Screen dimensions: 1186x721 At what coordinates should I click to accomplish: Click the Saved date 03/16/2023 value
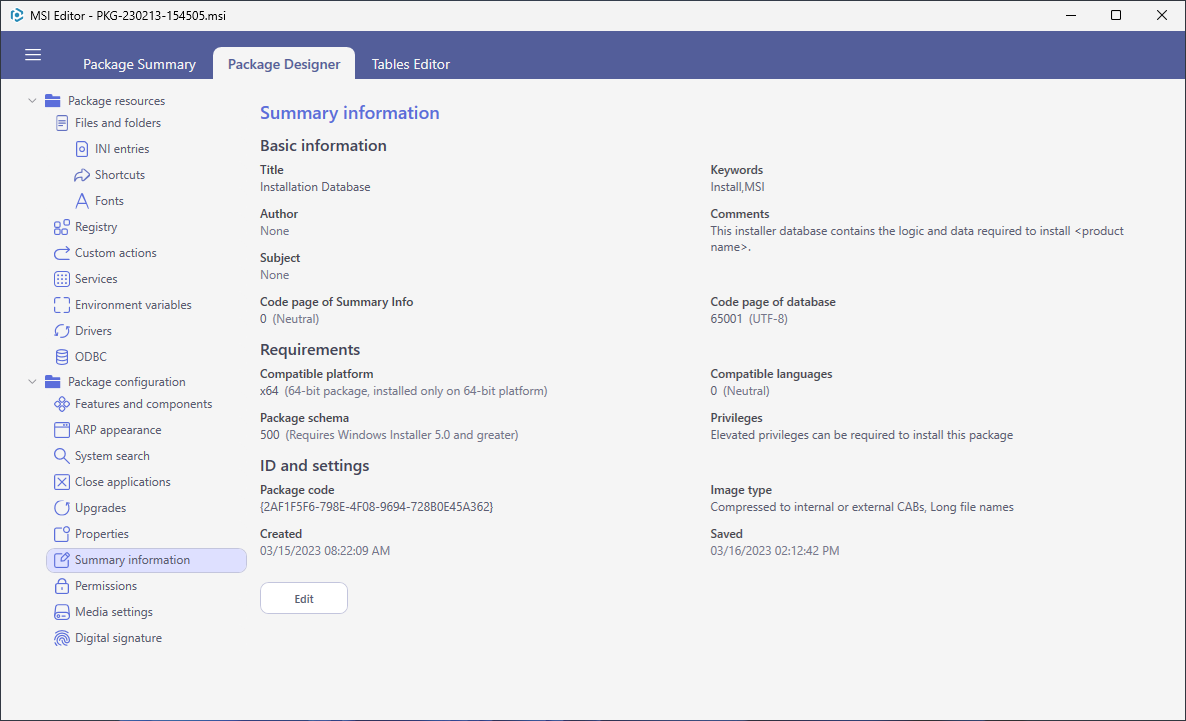pyautogui.click(x=775, y=551)
